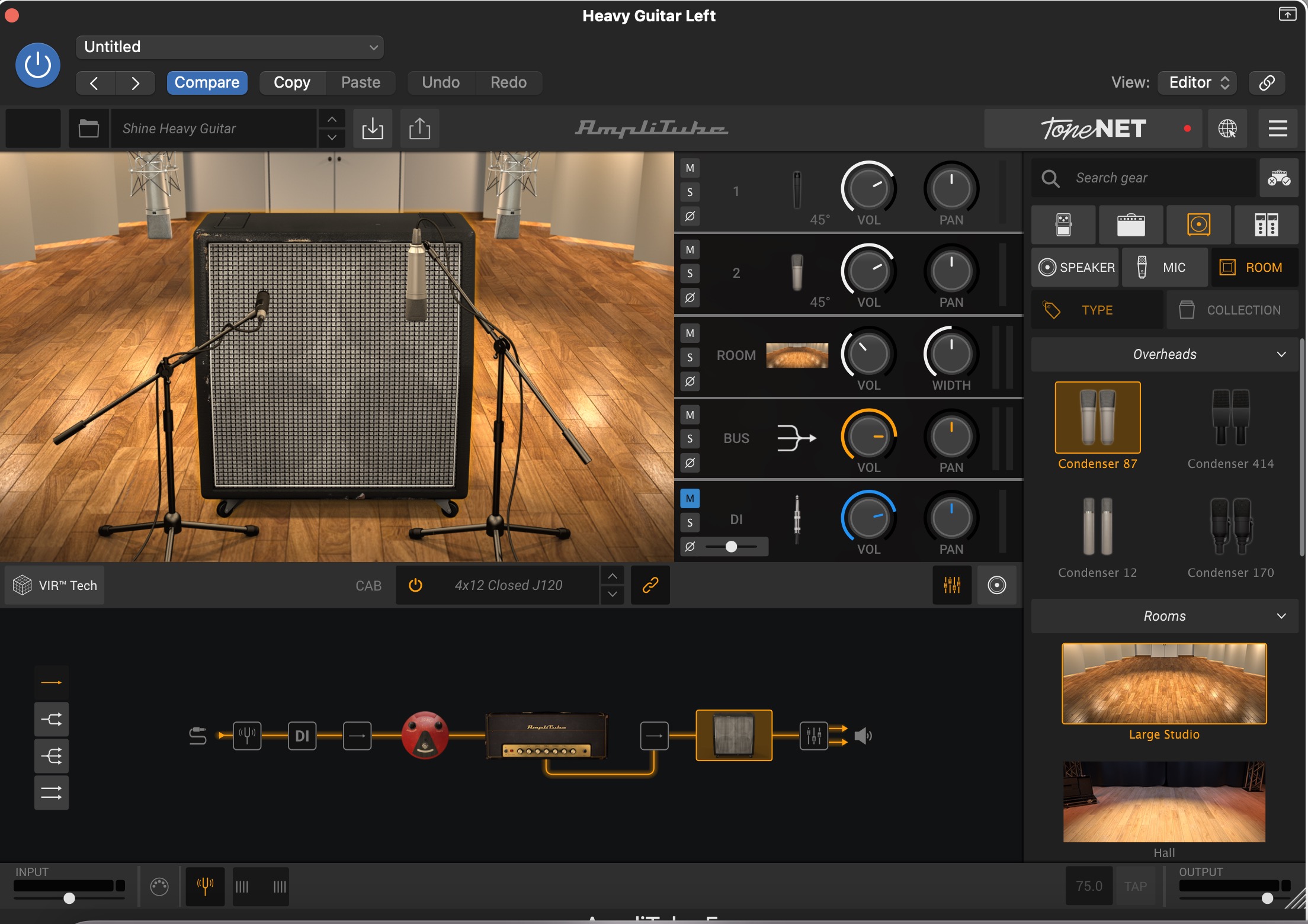
Task: Step to previous preset with up chevron
Action: pos(332,119)
